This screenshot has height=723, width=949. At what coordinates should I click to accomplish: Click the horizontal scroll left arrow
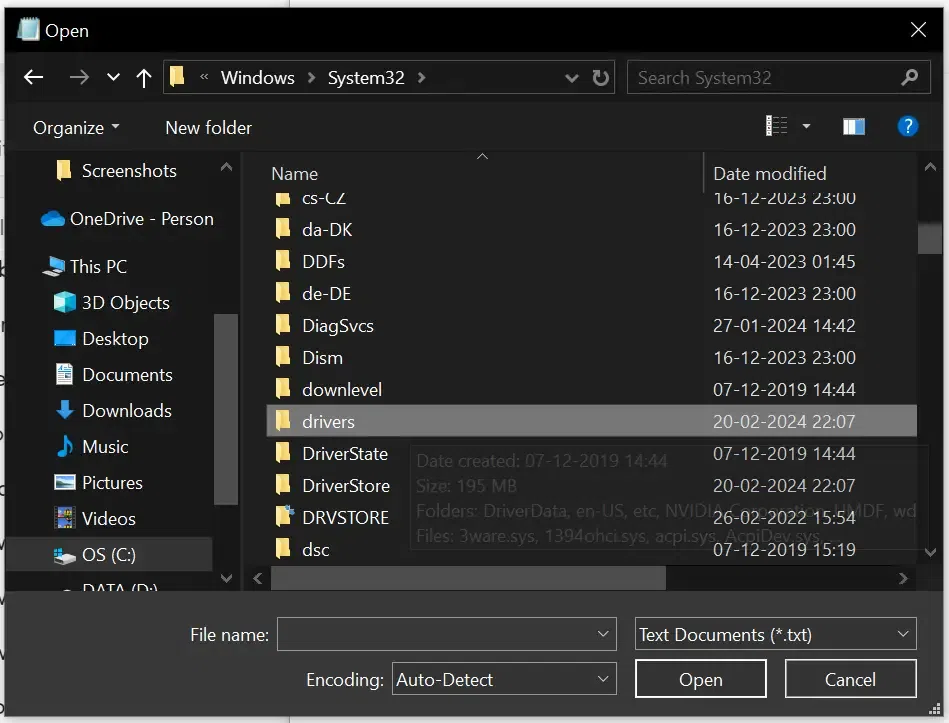click(258, 578)
